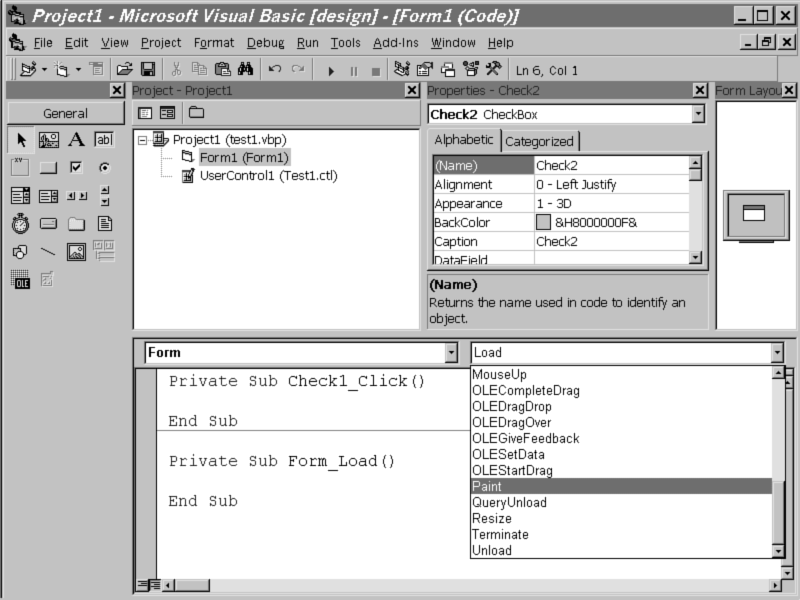The image size is (800, 600).
Task: Select the OptionButton control in toolbox
Action: click(104, 168)
